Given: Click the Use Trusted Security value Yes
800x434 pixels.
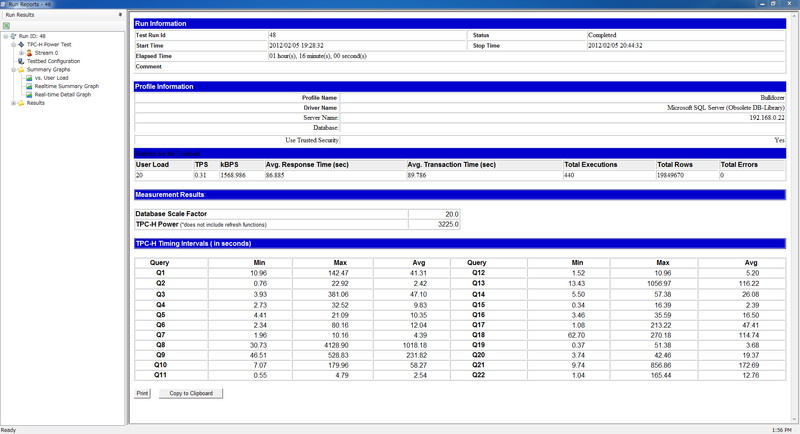Looking at the screenshot, I should (780, 140).
